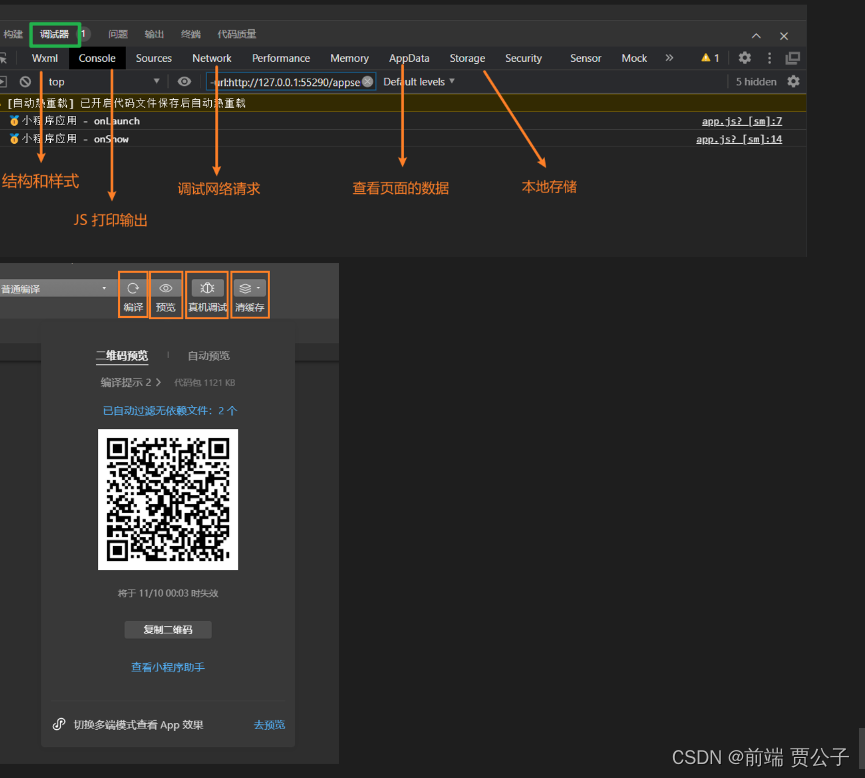Click the 代码包 1121 KB label
The height and width of the screenshot is (778, 865).
pyautogui.click(x=205, y=382)
